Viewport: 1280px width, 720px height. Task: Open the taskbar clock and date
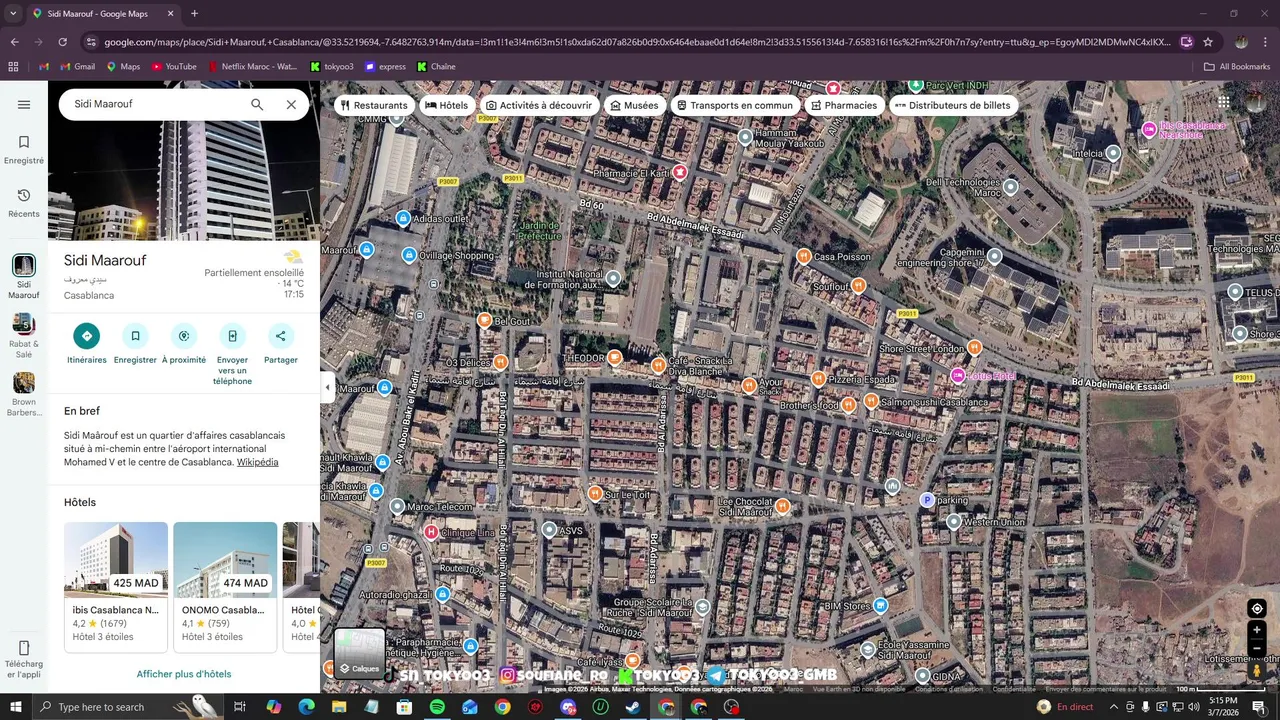coord(1223,707)
